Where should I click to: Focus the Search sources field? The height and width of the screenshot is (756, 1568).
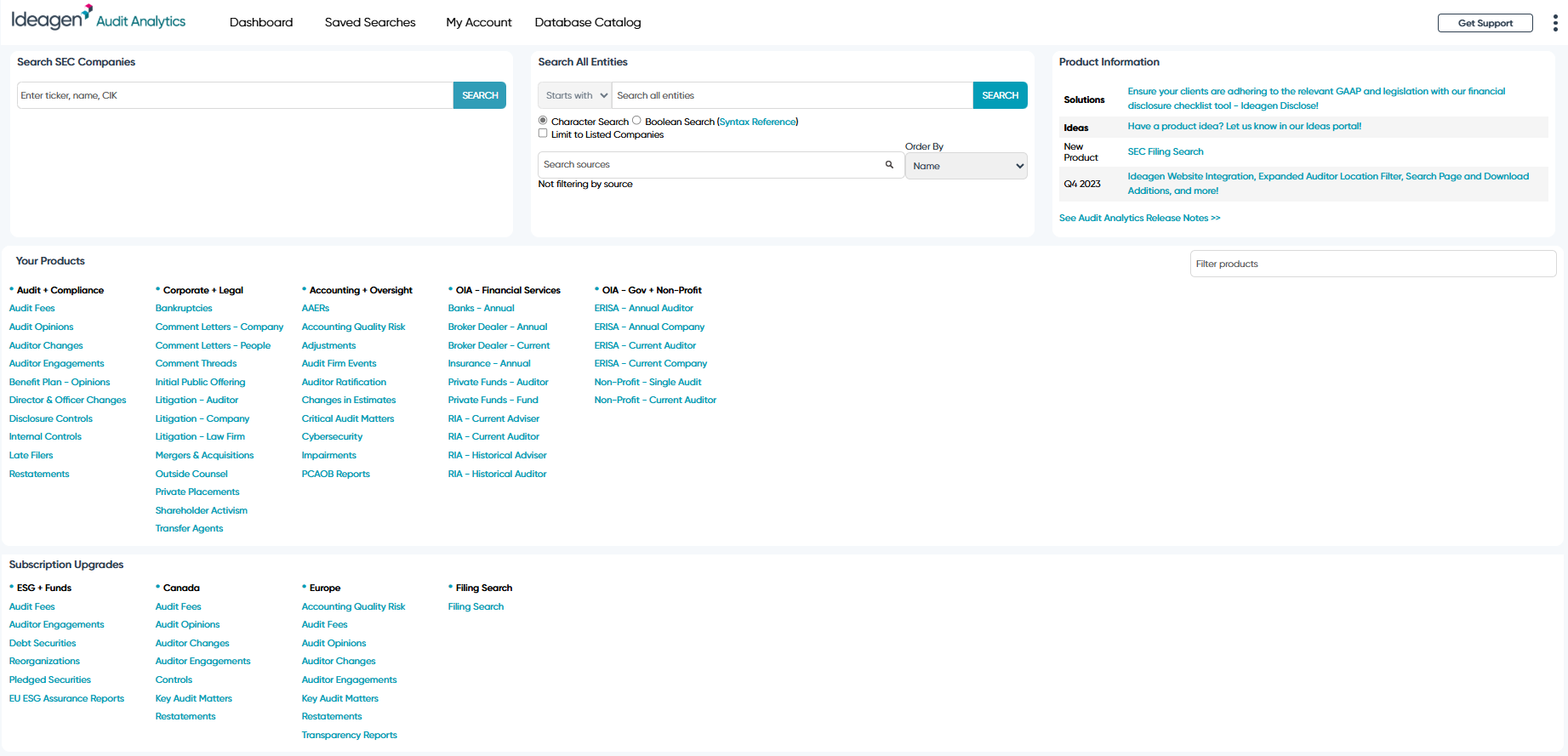pos(721,165)
